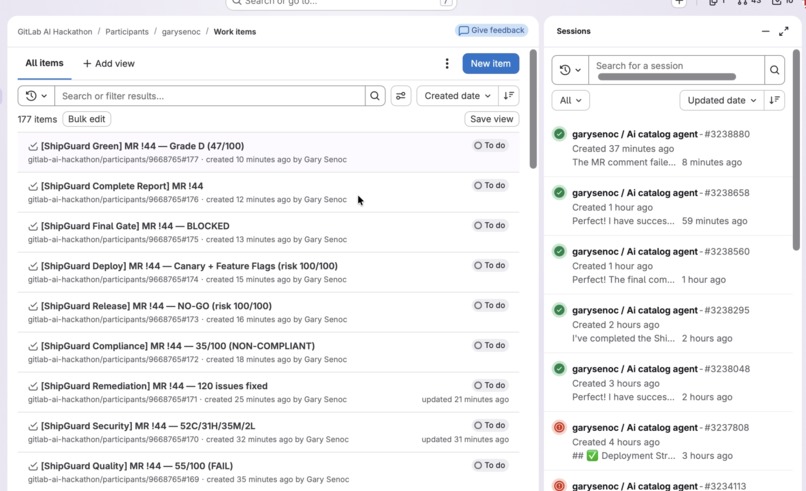Open ShipGuard Quality 55/100 FAIL item

coord(137,466)
